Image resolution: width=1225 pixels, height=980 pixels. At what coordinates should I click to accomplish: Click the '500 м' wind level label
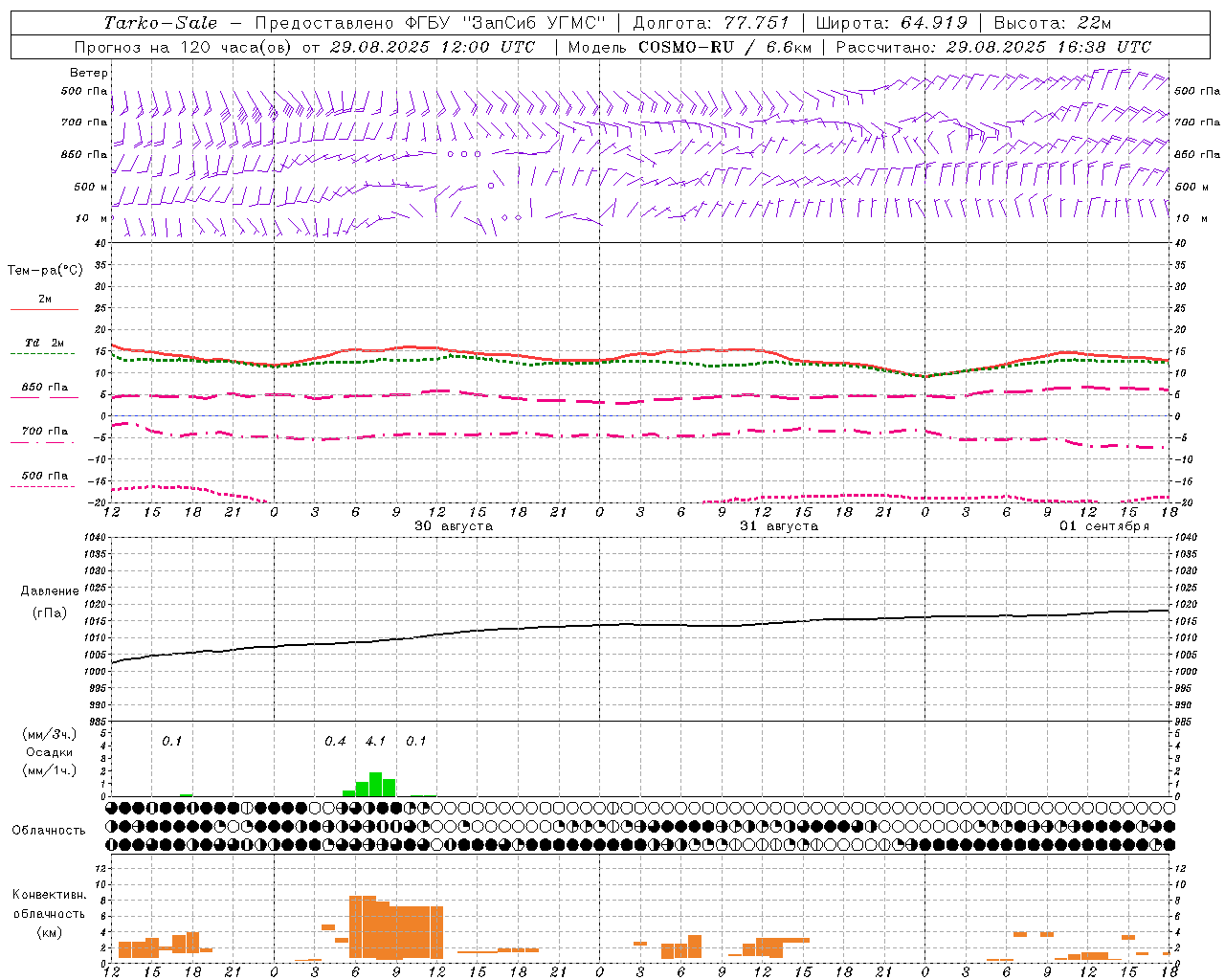pyautogui.click(x=91, y=187)
